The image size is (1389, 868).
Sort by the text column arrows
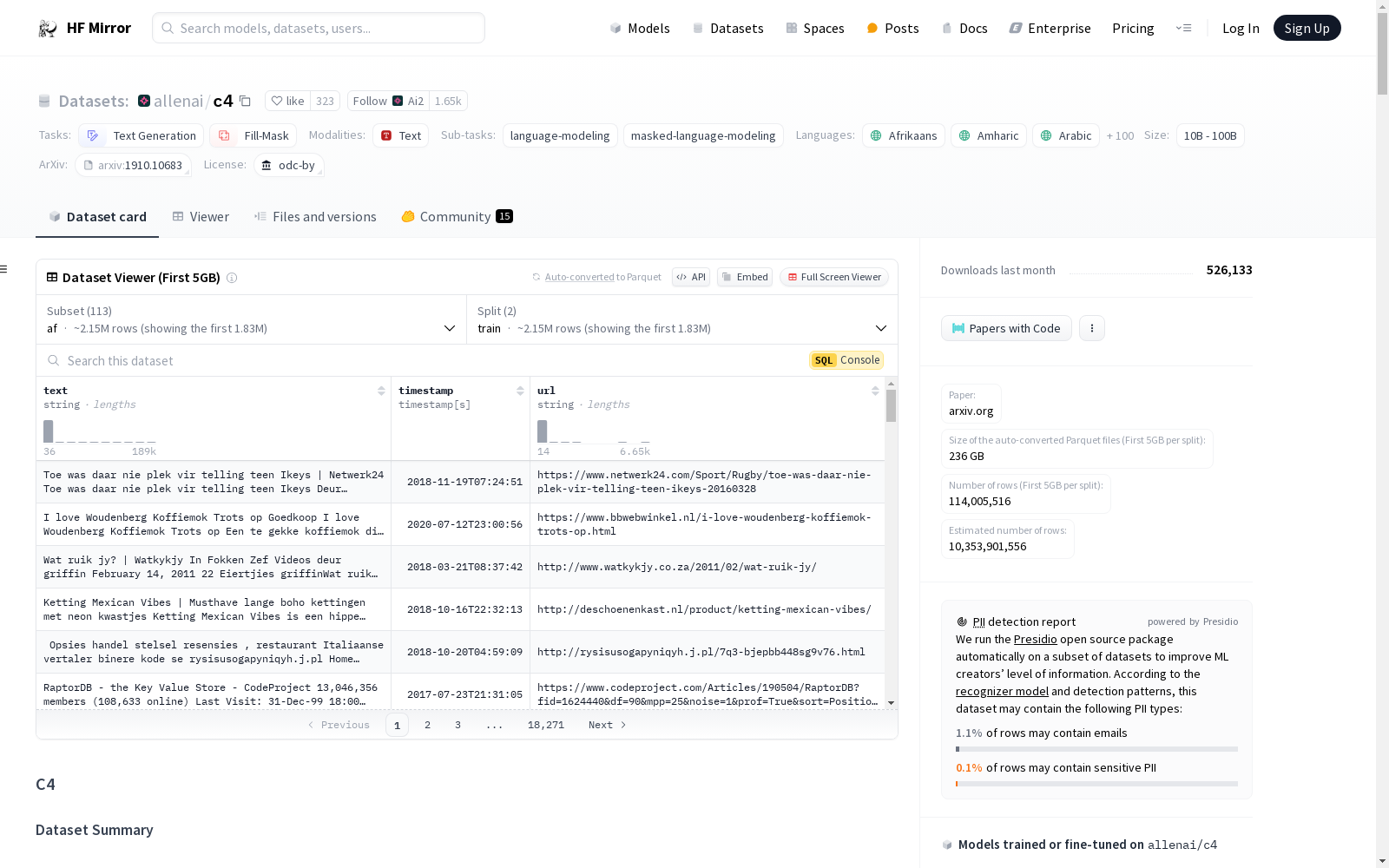tap(381, 391)
